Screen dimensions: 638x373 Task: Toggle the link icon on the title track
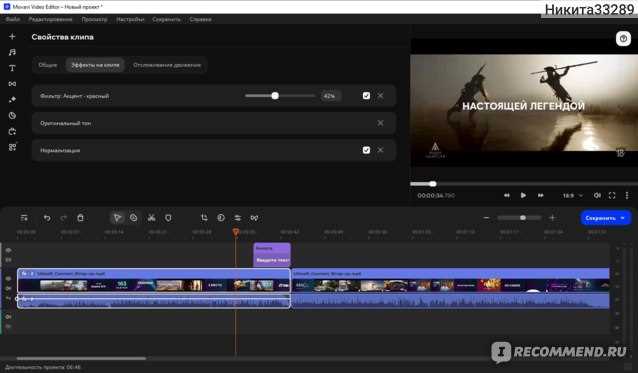[x=9, y=260]
